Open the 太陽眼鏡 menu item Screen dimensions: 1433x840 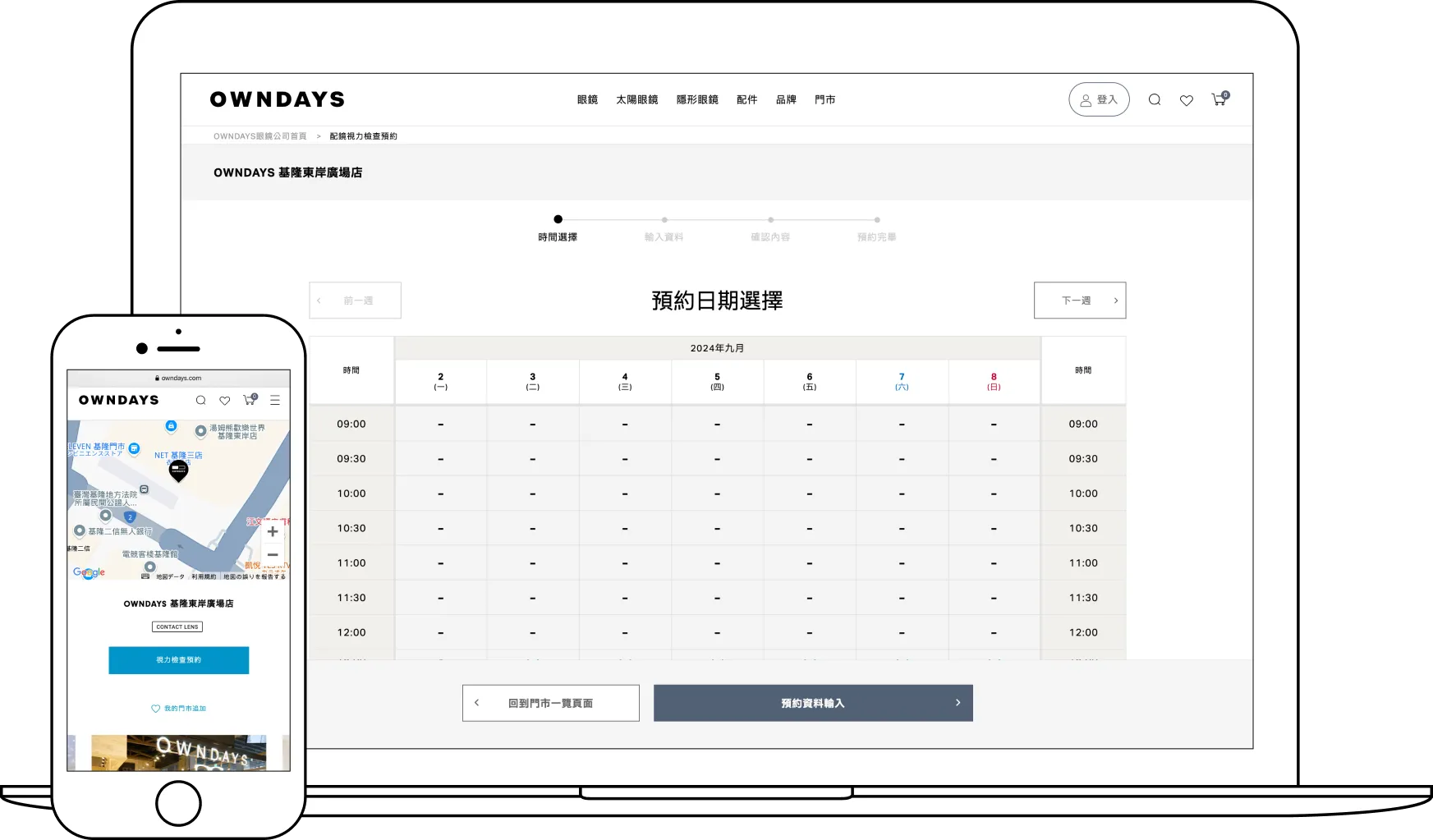click(636, 99)
